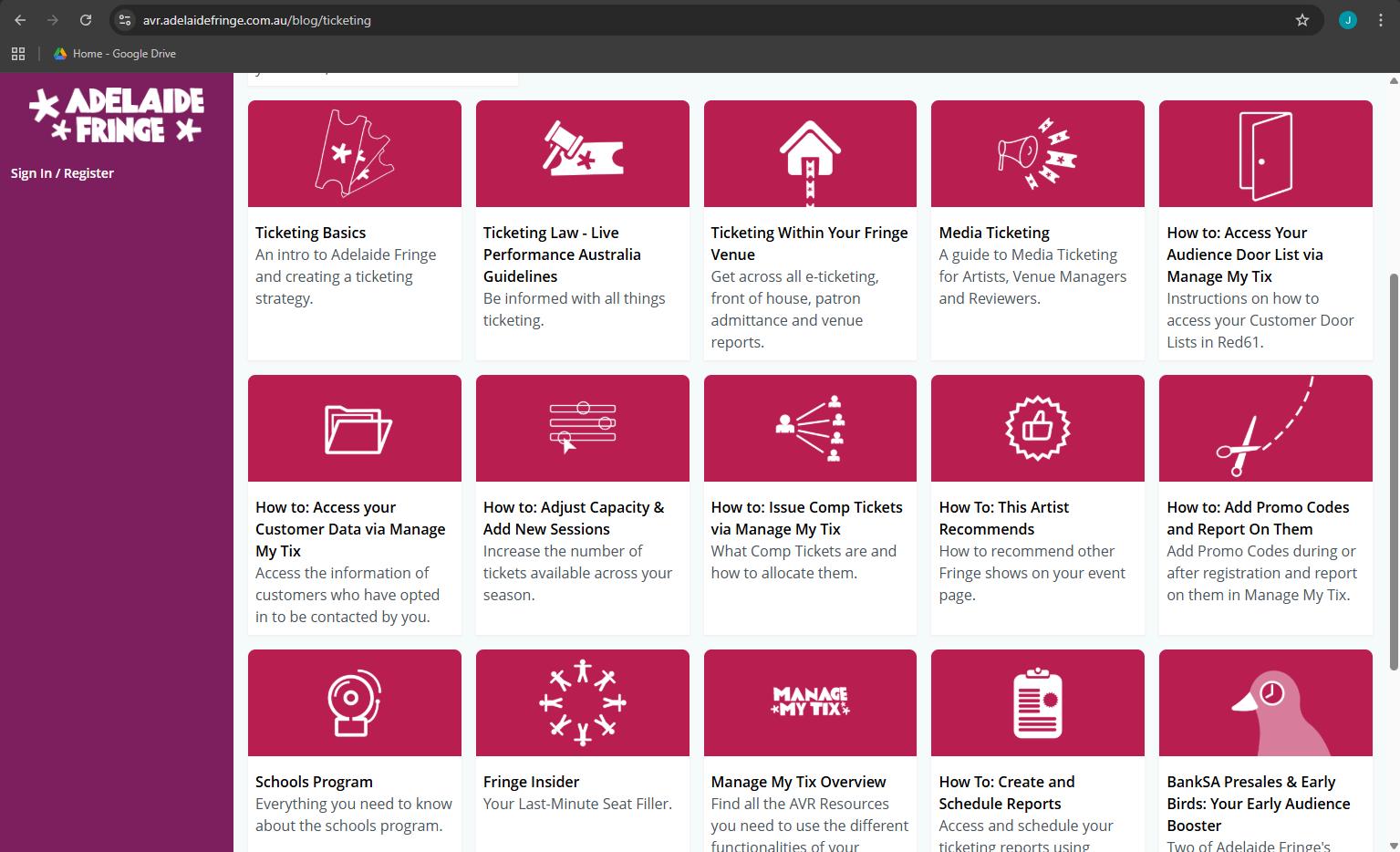This screenshot has width=1400, height=852.
Task: Click text 'Instructions on how to access your Customer Door Lists'
Action: click(1260, 320)
